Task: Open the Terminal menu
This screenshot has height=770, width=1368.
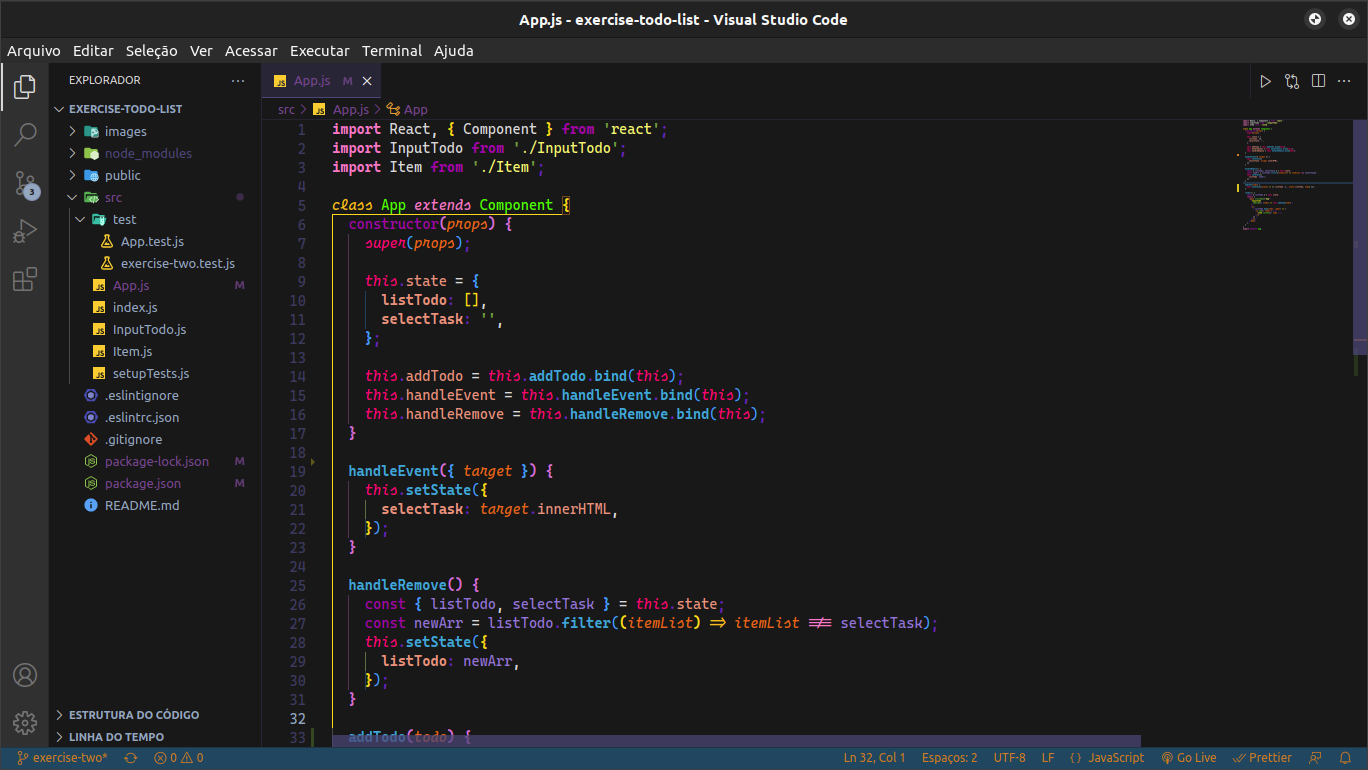Action: (x=392, y=50)
